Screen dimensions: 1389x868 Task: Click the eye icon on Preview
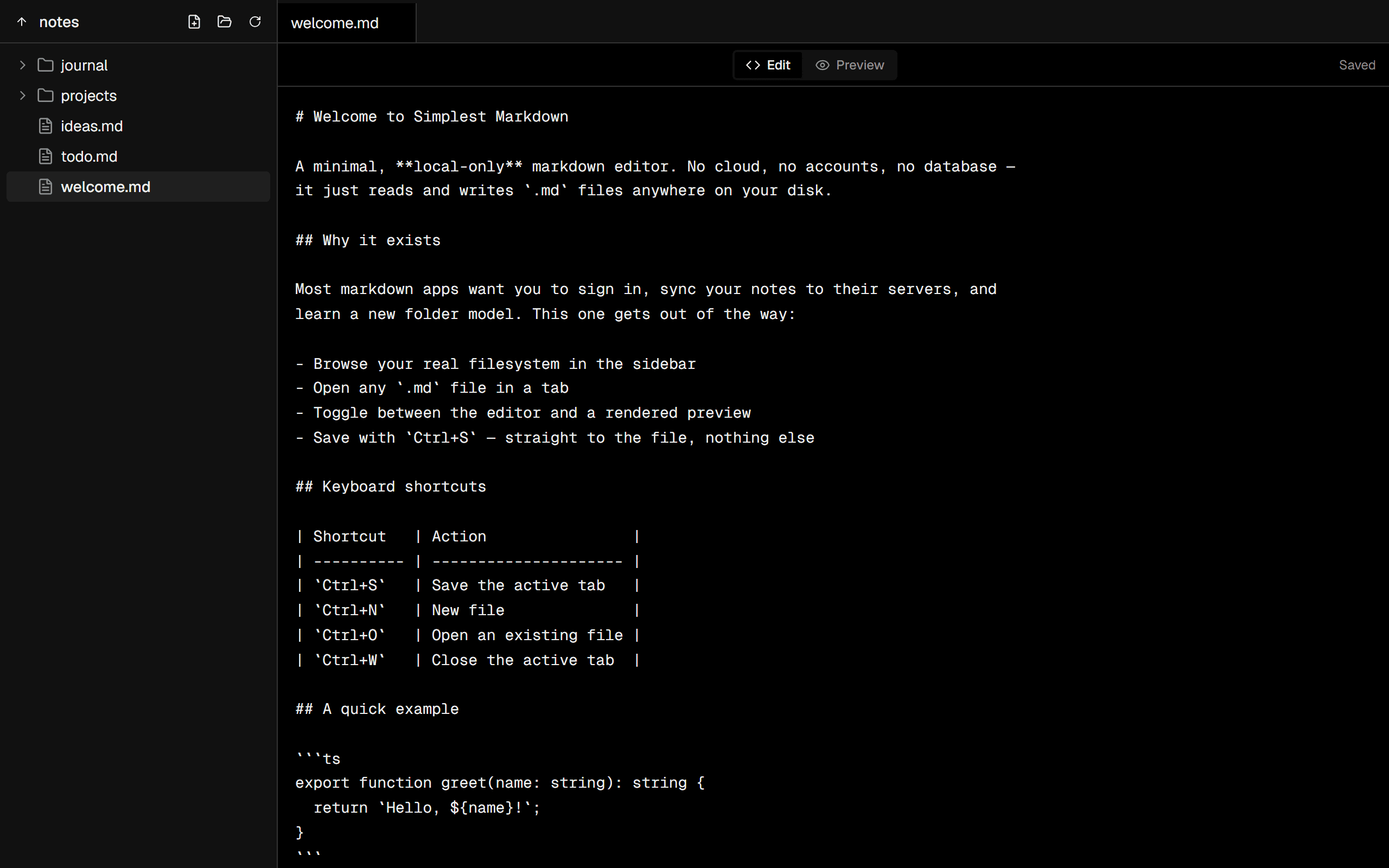coord(823,65)
